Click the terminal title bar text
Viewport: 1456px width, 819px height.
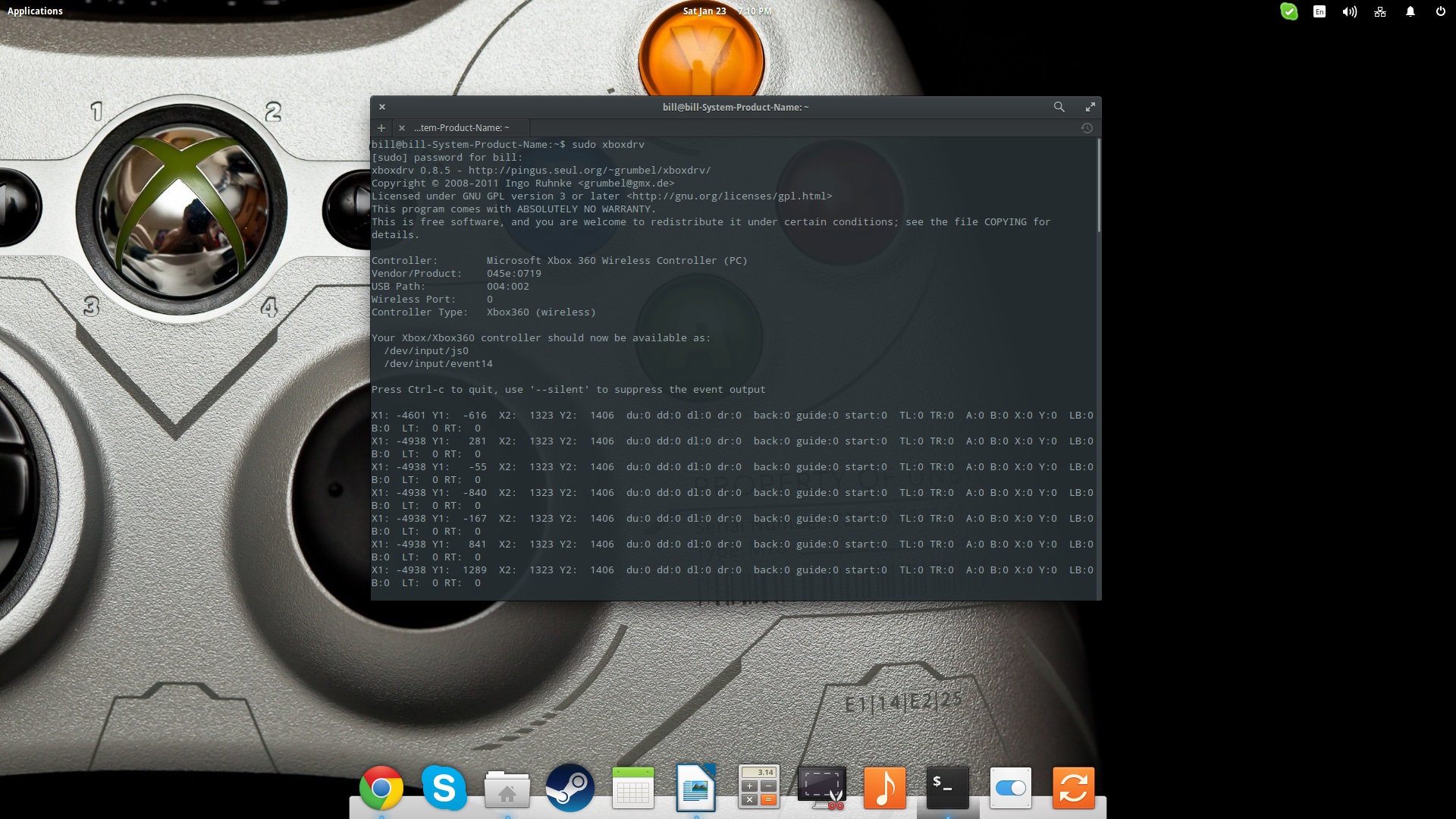tap(736, 107)
